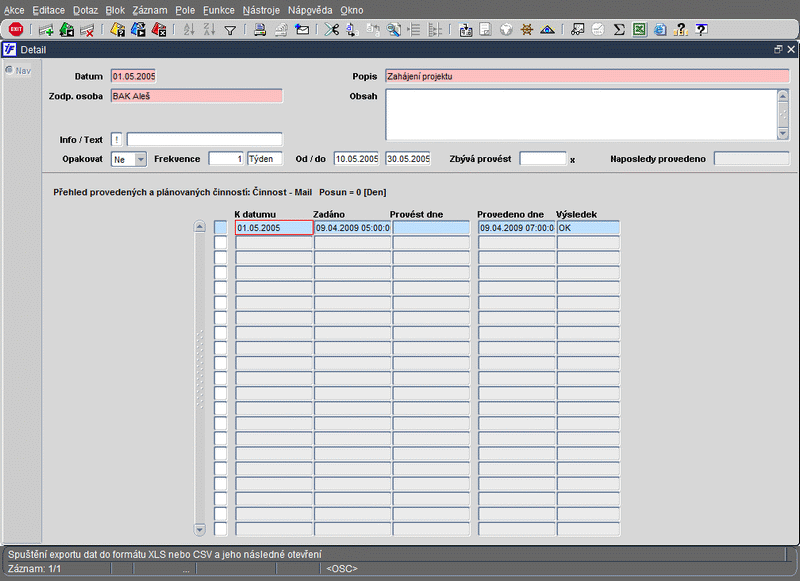The image size is (800, 581).
Task: Click the do date field 30.05.2005
Action: click(x=408, y=159)
